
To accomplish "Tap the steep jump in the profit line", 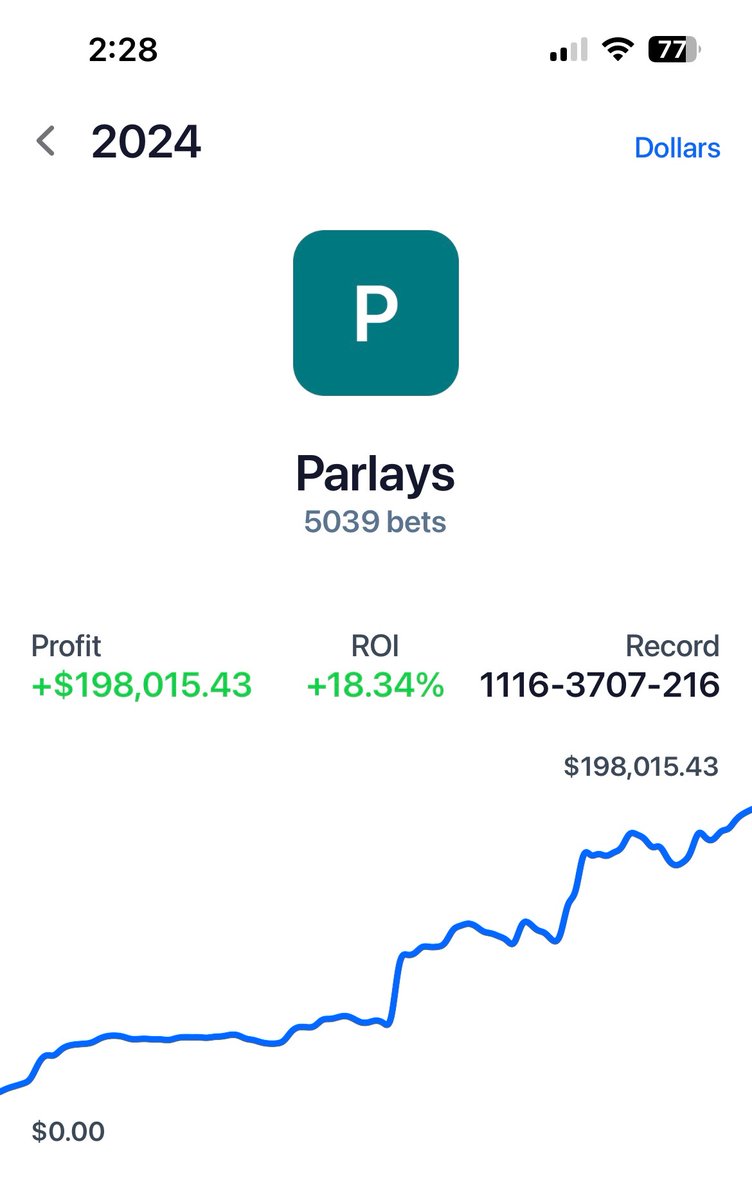I will 394,990.
